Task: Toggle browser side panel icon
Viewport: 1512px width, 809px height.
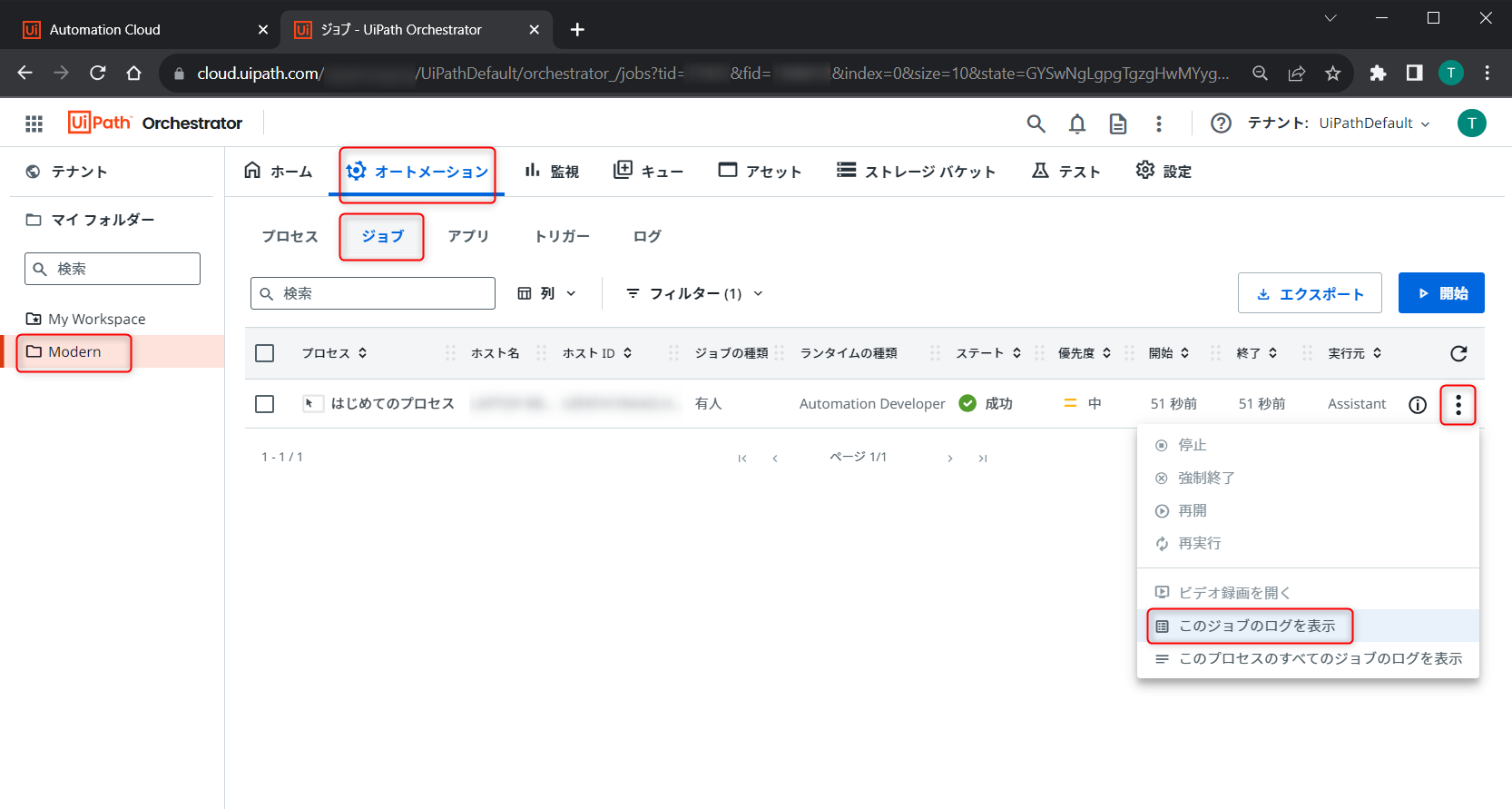Action: [x=1414, y=73]
